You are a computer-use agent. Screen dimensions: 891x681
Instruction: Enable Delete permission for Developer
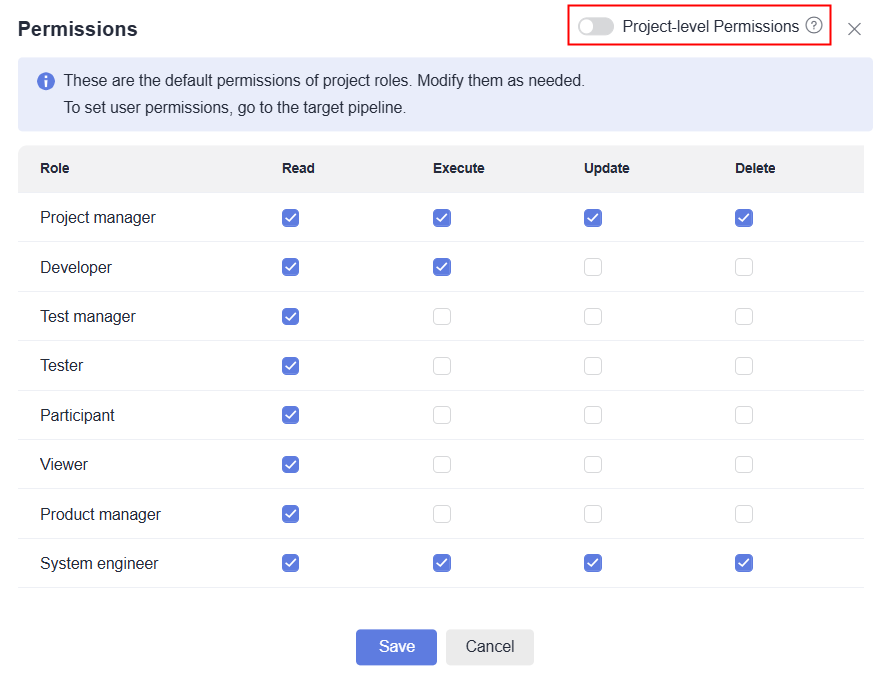pyautogui.click(x=744, y=267)
